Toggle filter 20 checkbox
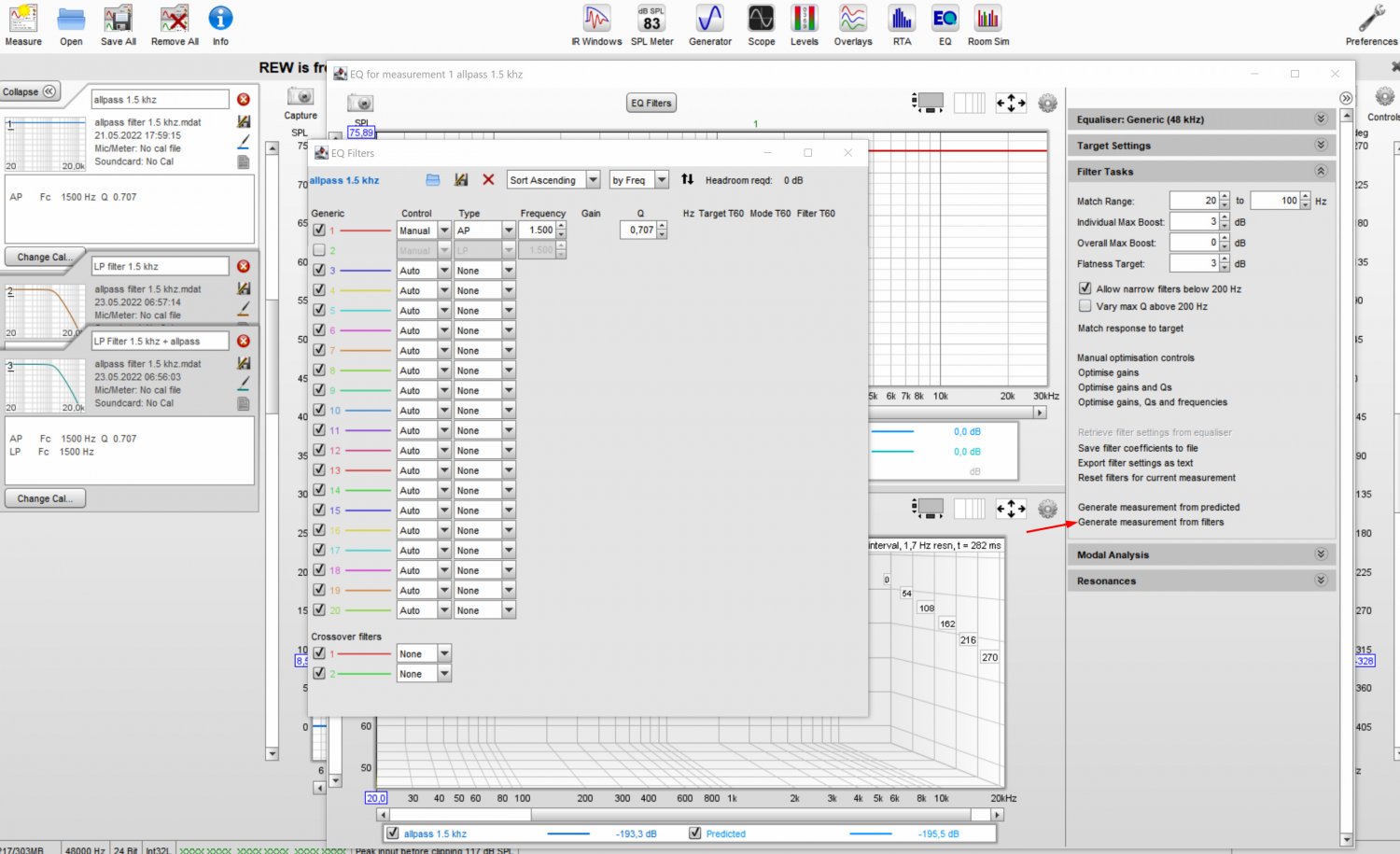This screenshot has width=1400, height=854. point(319,609)
